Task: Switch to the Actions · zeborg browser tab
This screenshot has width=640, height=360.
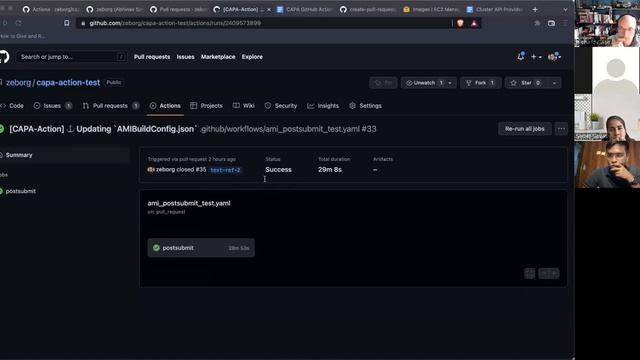Action: pos(51,9)
